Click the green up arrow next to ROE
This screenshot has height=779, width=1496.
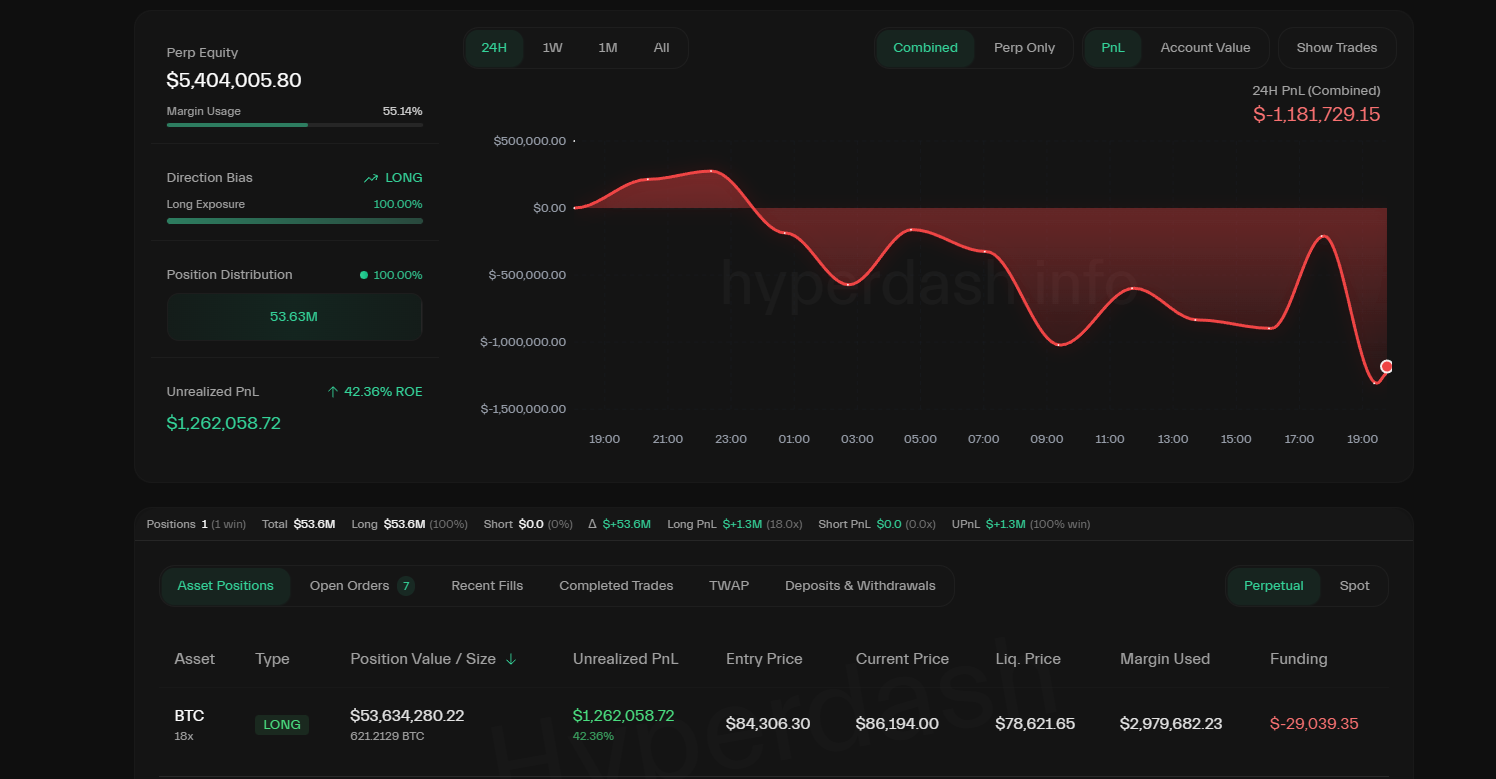333,392
